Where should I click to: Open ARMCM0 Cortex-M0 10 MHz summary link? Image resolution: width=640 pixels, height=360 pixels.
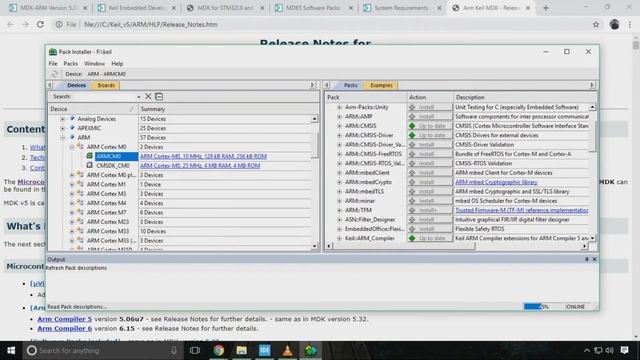[x=203, y=156]
